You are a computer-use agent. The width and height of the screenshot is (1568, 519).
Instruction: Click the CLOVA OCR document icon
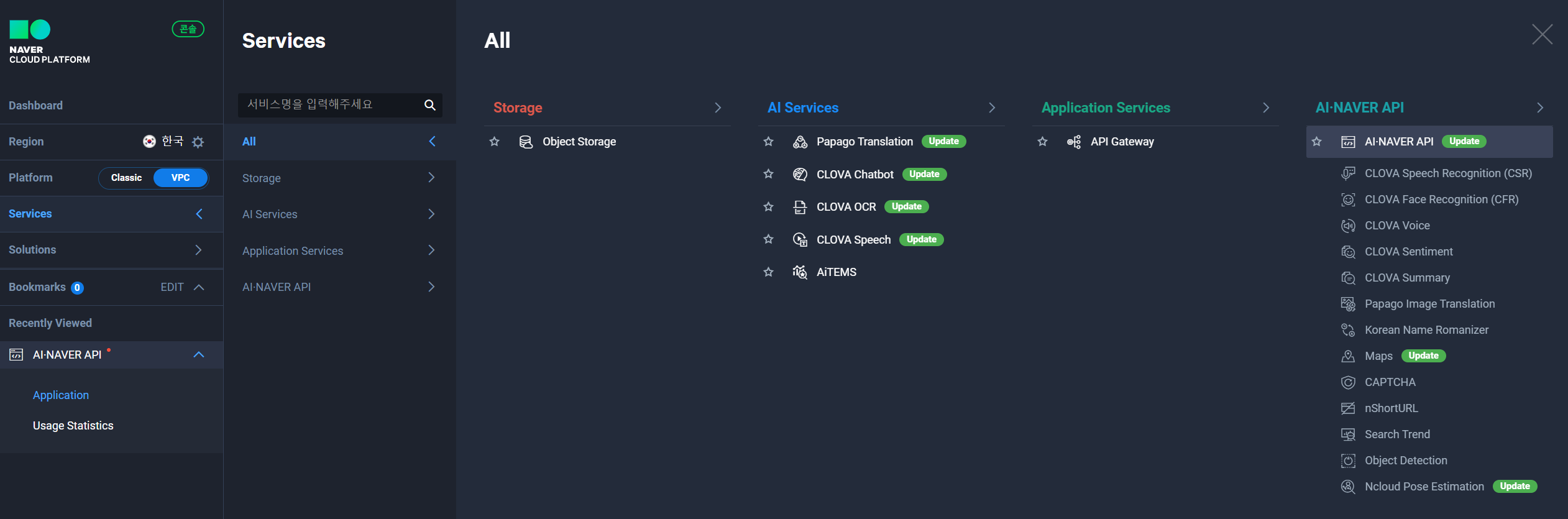(800, 207)
